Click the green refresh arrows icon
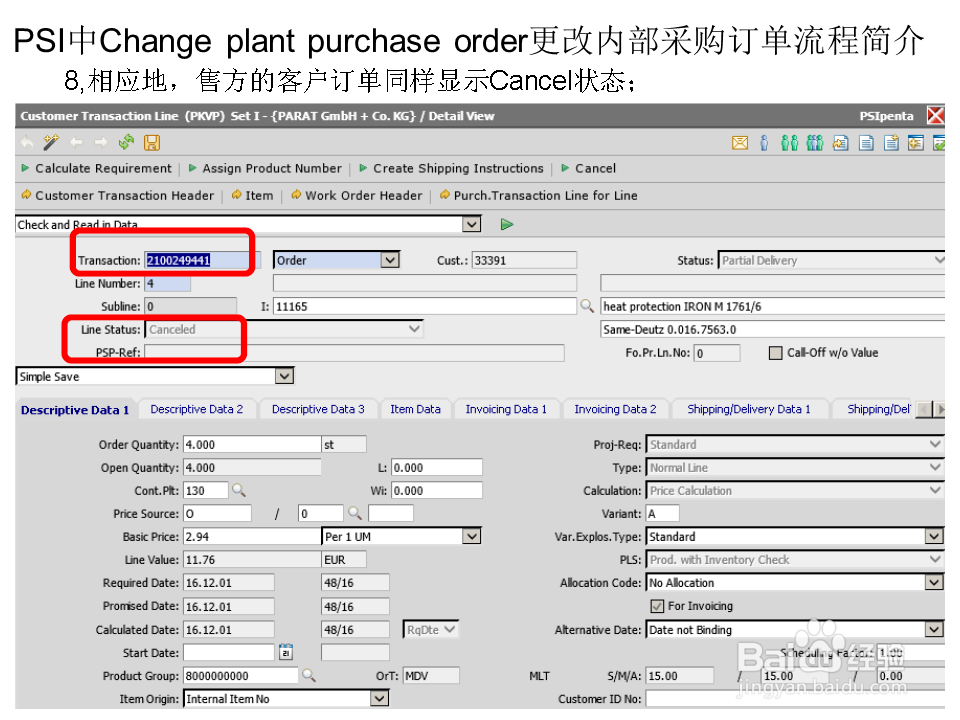 [x=126, y=143]
